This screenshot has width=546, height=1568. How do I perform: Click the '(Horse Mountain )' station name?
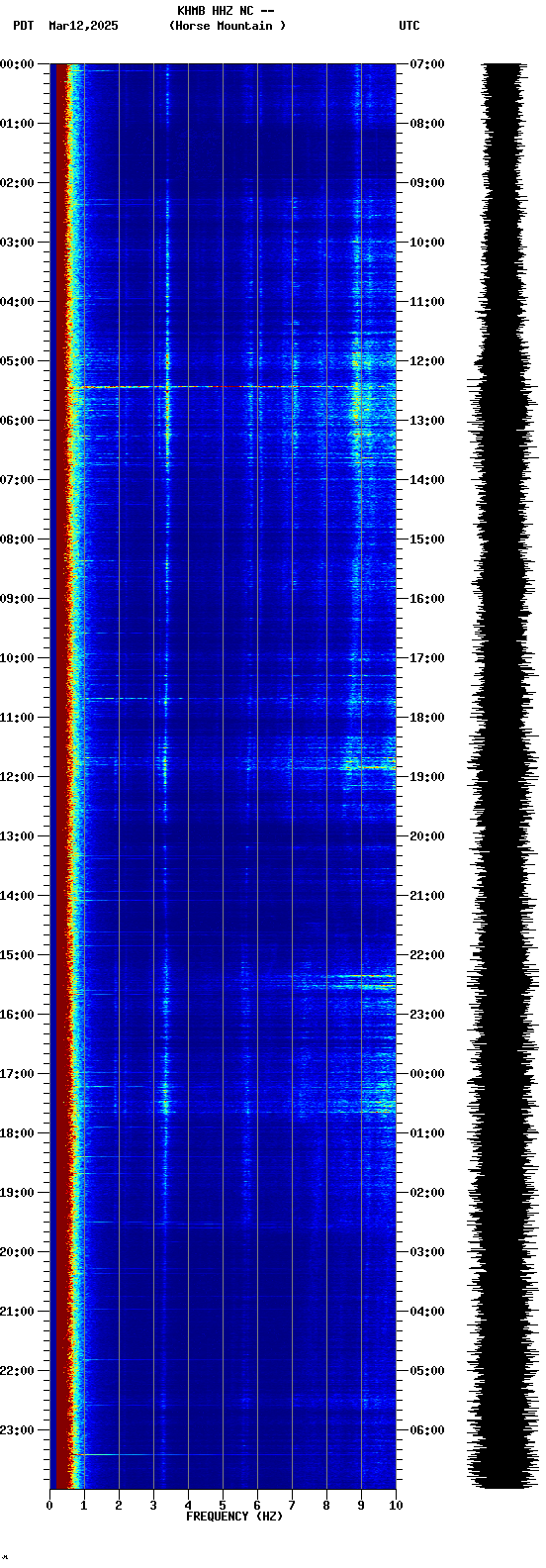coord(227,26)
